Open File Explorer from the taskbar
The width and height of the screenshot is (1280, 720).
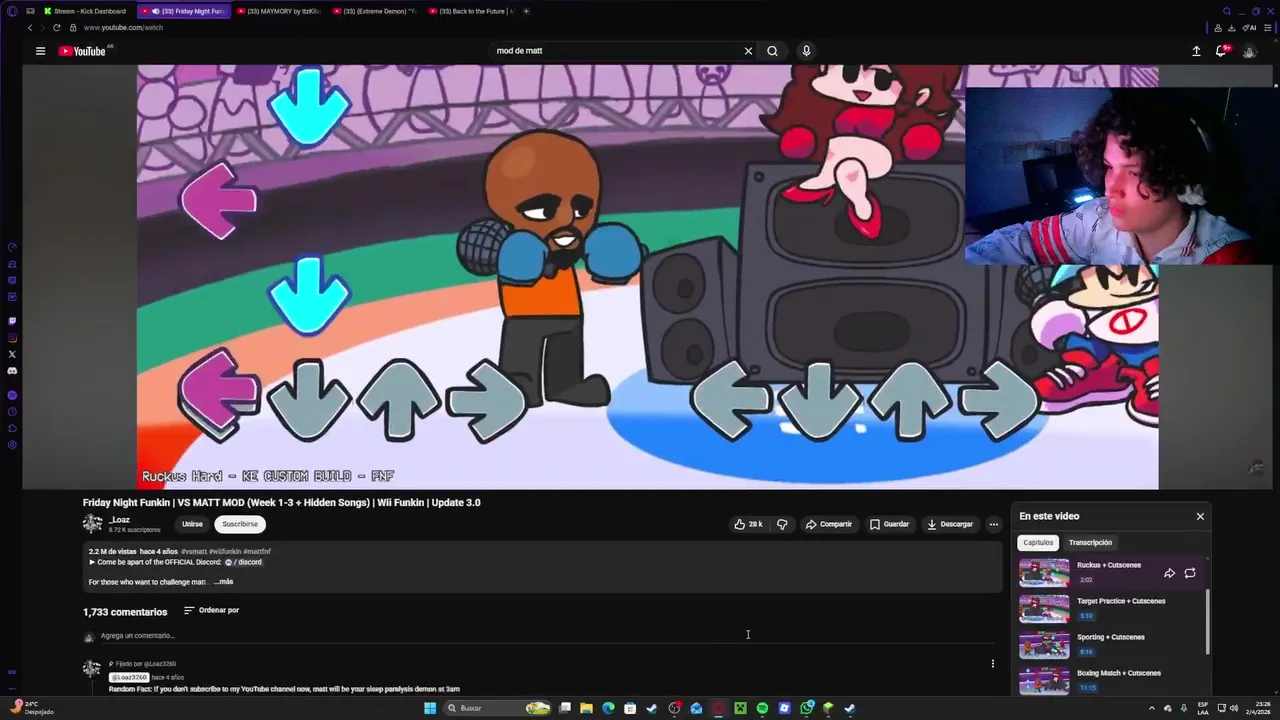[586, 708]
